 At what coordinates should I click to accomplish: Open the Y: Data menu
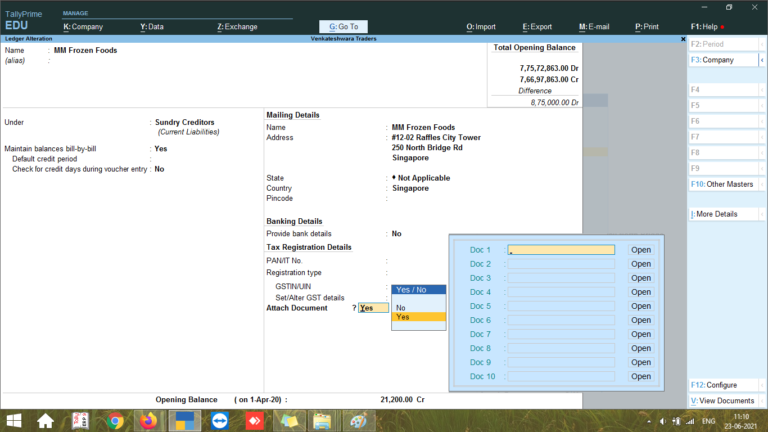pos(152,27)
